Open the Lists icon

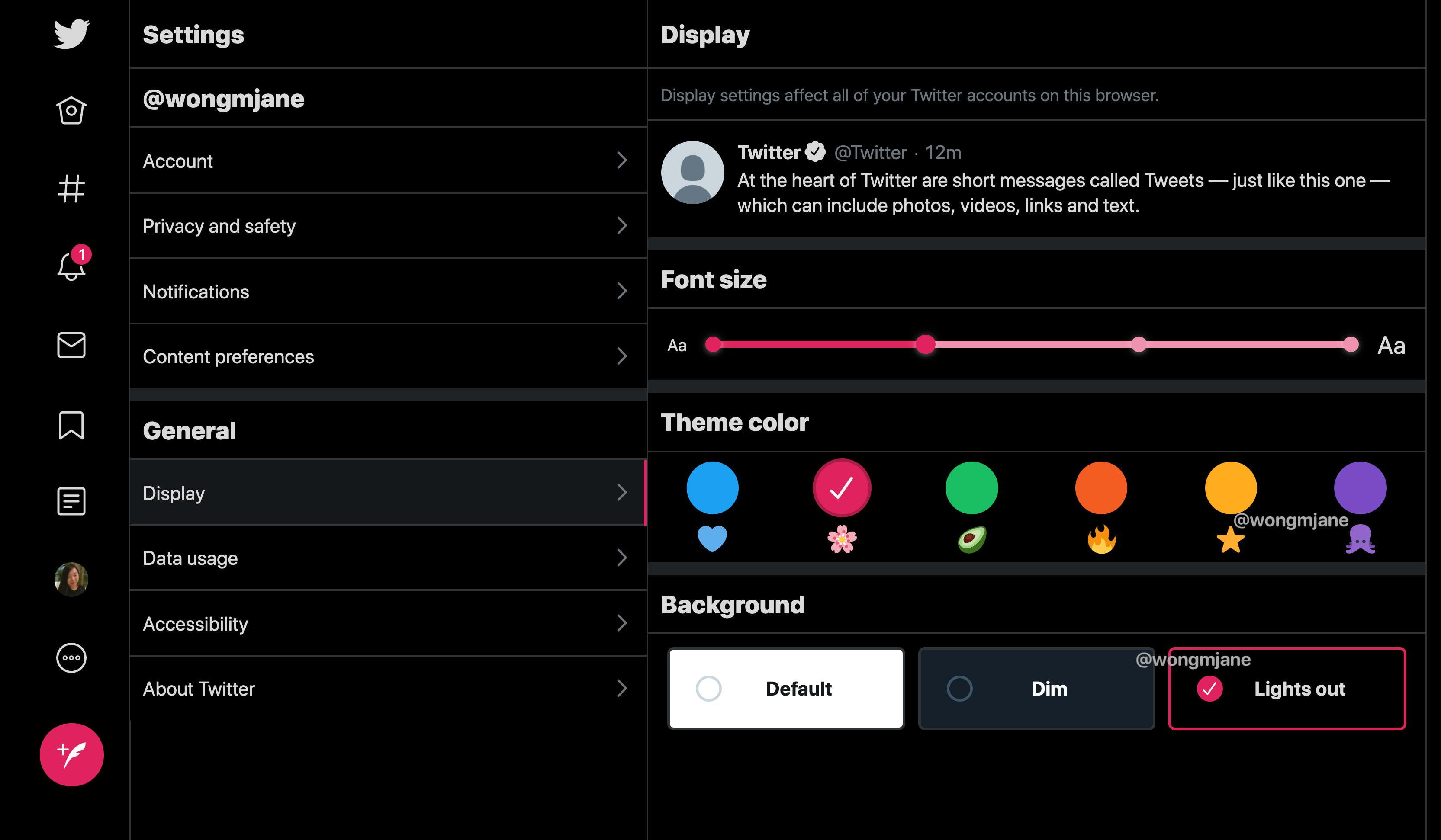[x=71, y=500]
